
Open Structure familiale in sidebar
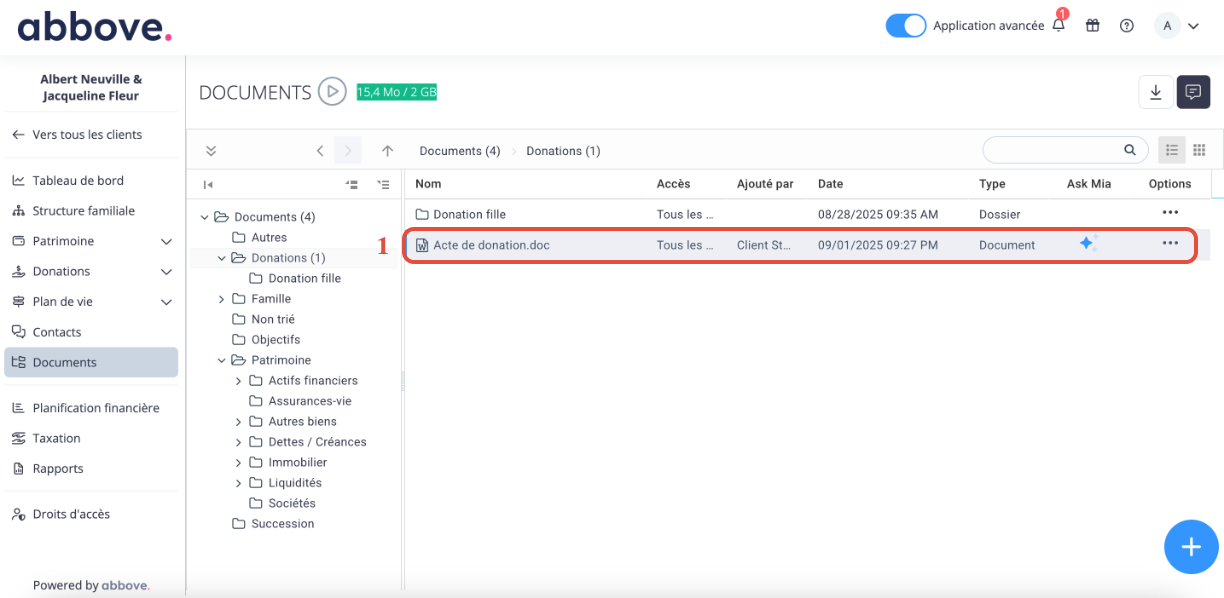click(83, 211)
